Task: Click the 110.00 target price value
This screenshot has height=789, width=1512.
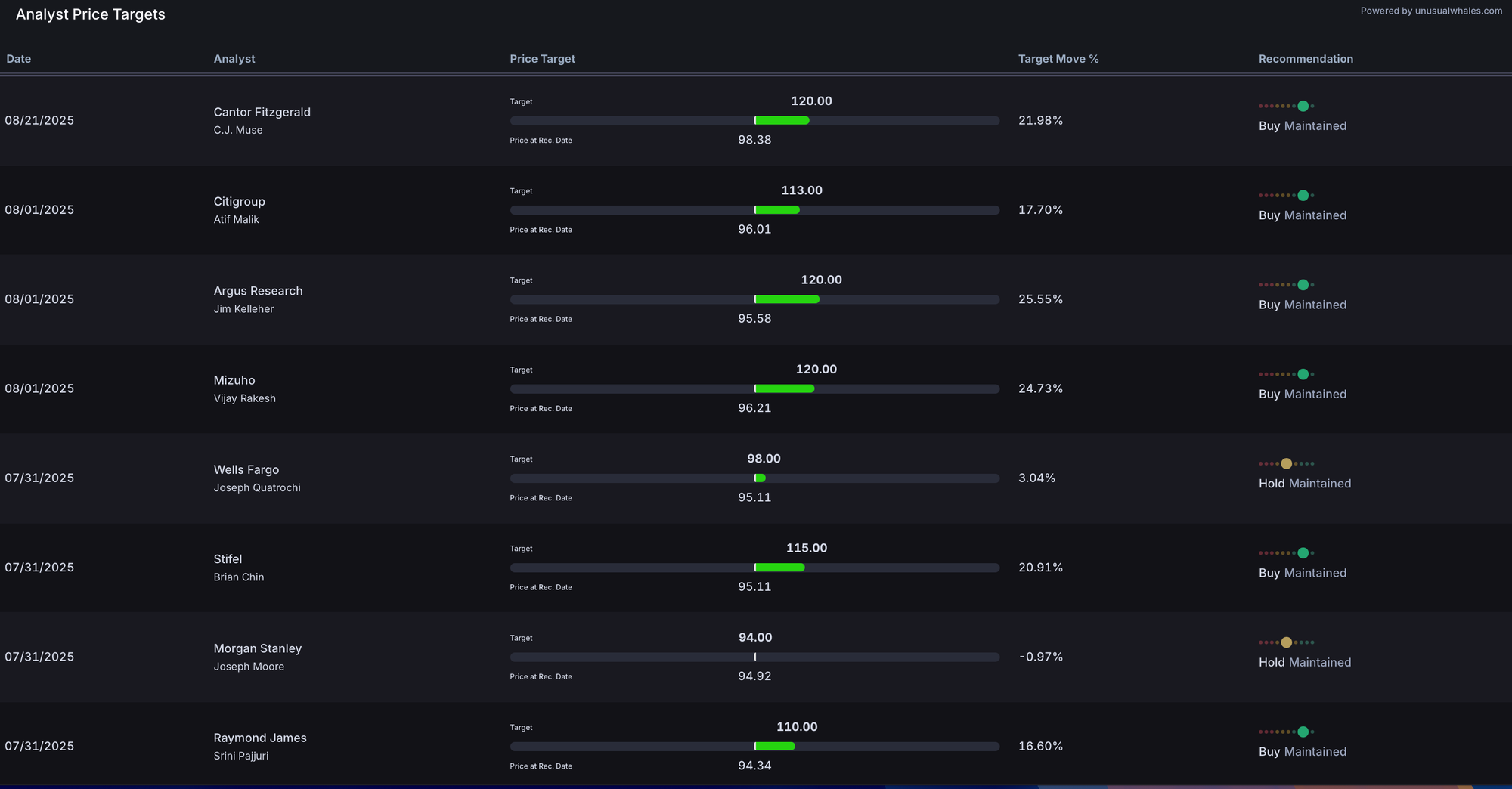Action: 797,727
